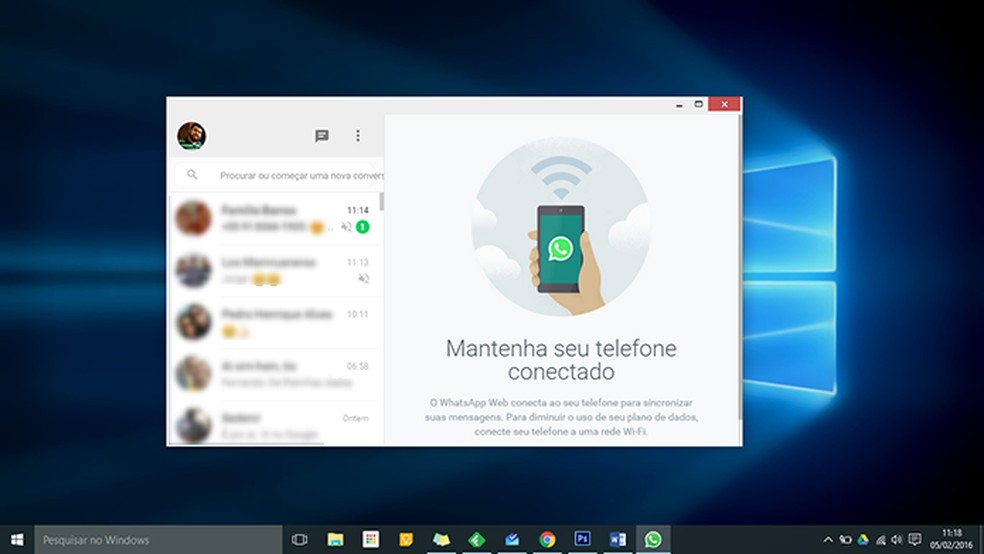This screenshot has width=984, height=554.
Task: Maximize the WhatsApp window
Action: [x=698, y=104]
